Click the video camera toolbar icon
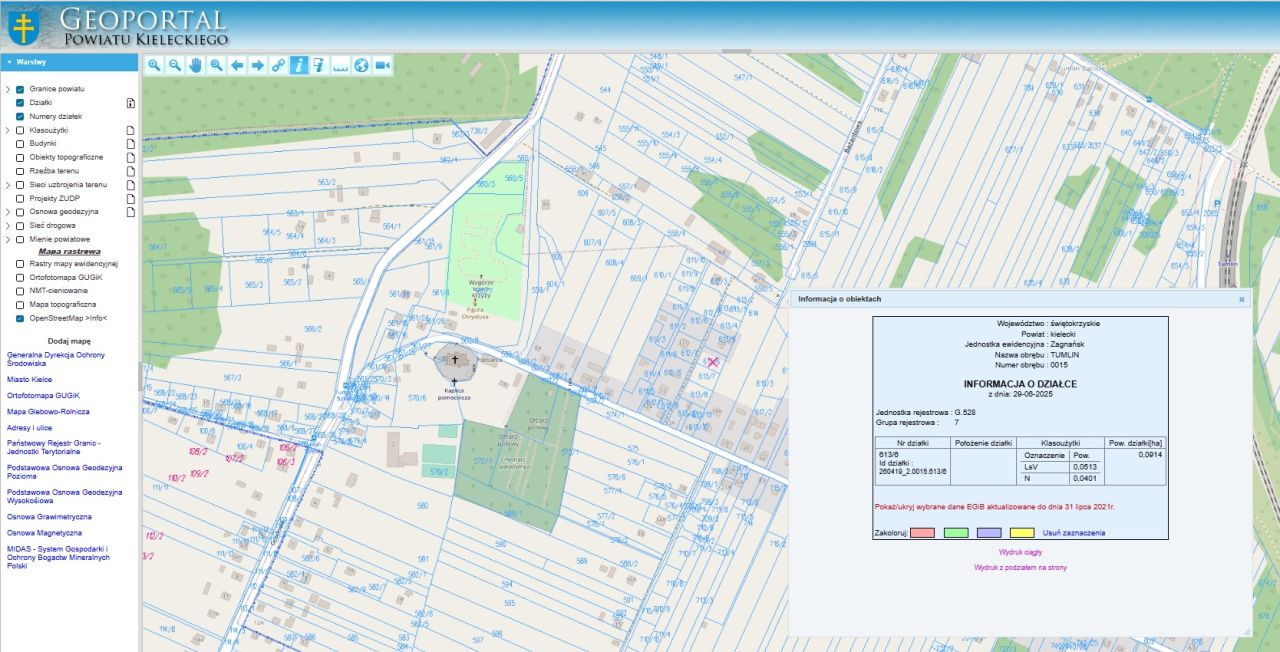Image resolution: width=1280 pixels, height=652 pixels. (x=382, y=65)
